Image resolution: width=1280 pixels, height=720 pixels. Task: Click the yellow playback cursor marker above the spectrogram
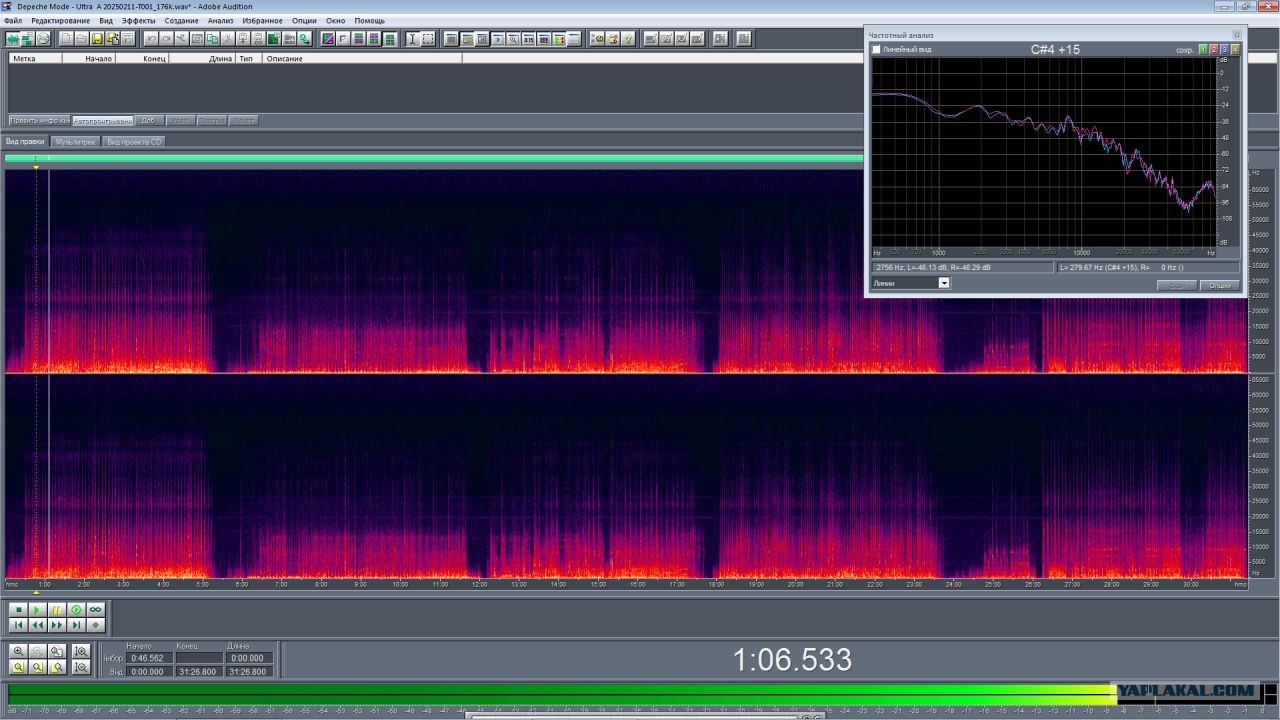(37, 167)
